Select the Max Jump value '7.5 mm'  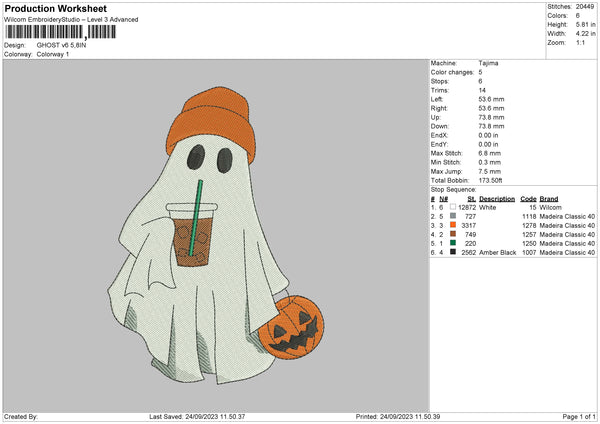pyautogui.click(x=489, y=171)
